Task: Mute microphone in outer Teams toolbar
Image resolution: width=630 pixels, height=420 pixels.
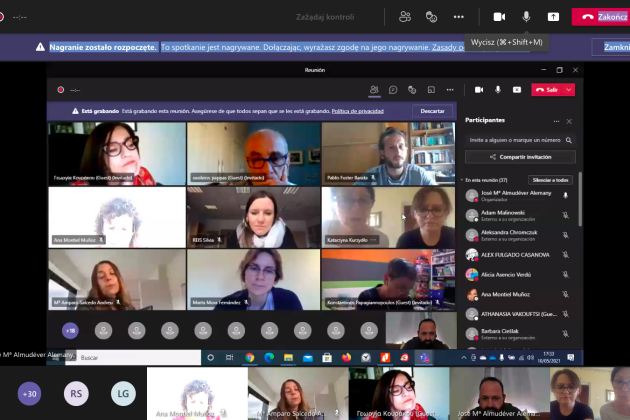Action: click(526, 16)
